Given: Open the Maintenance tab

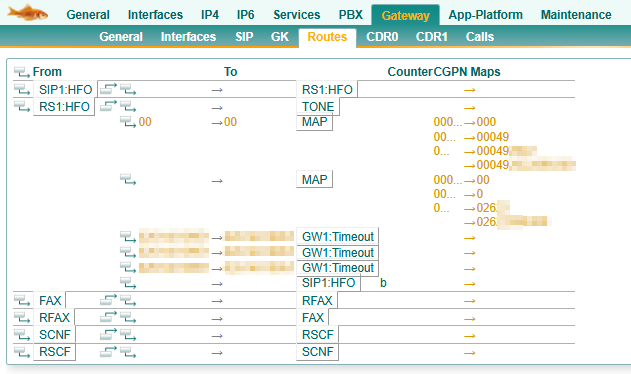Looking at the screenshot, I should coord(576,15).
